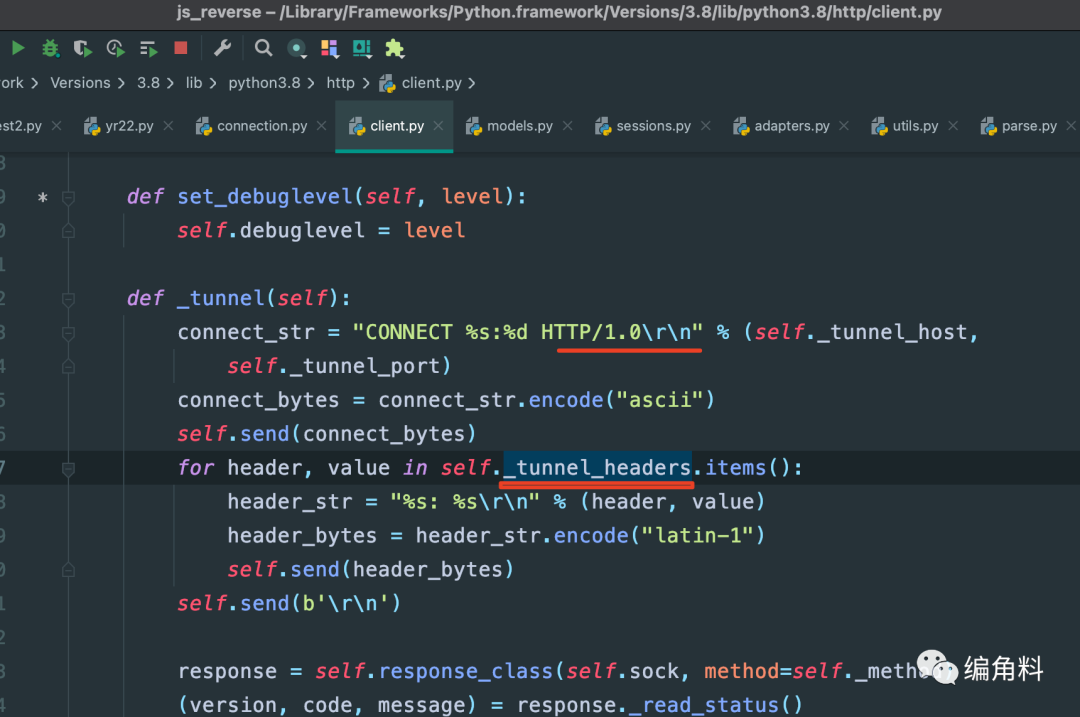Click the asterisk gutter marker by set_debuglevel

[x=43, y=198]
